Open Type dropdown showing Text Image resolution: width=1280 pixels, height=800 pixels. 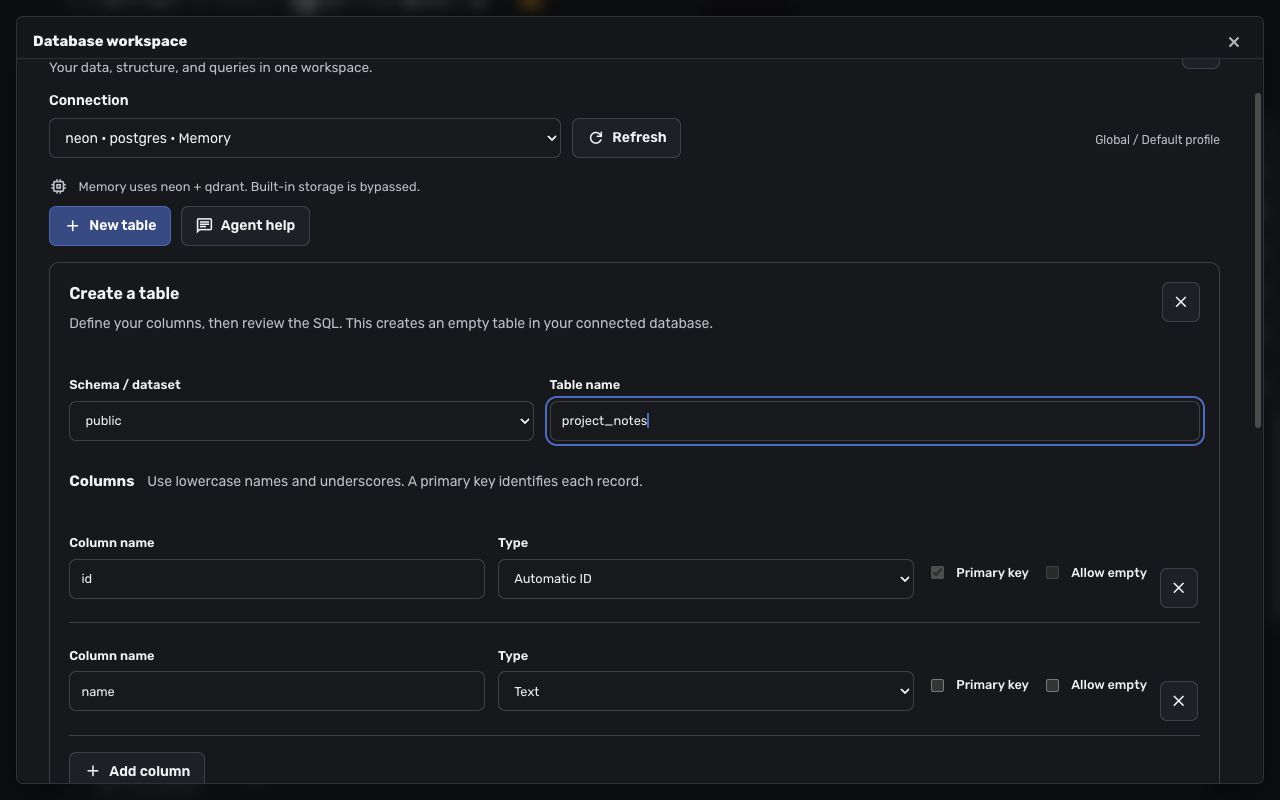click(706, 691)
